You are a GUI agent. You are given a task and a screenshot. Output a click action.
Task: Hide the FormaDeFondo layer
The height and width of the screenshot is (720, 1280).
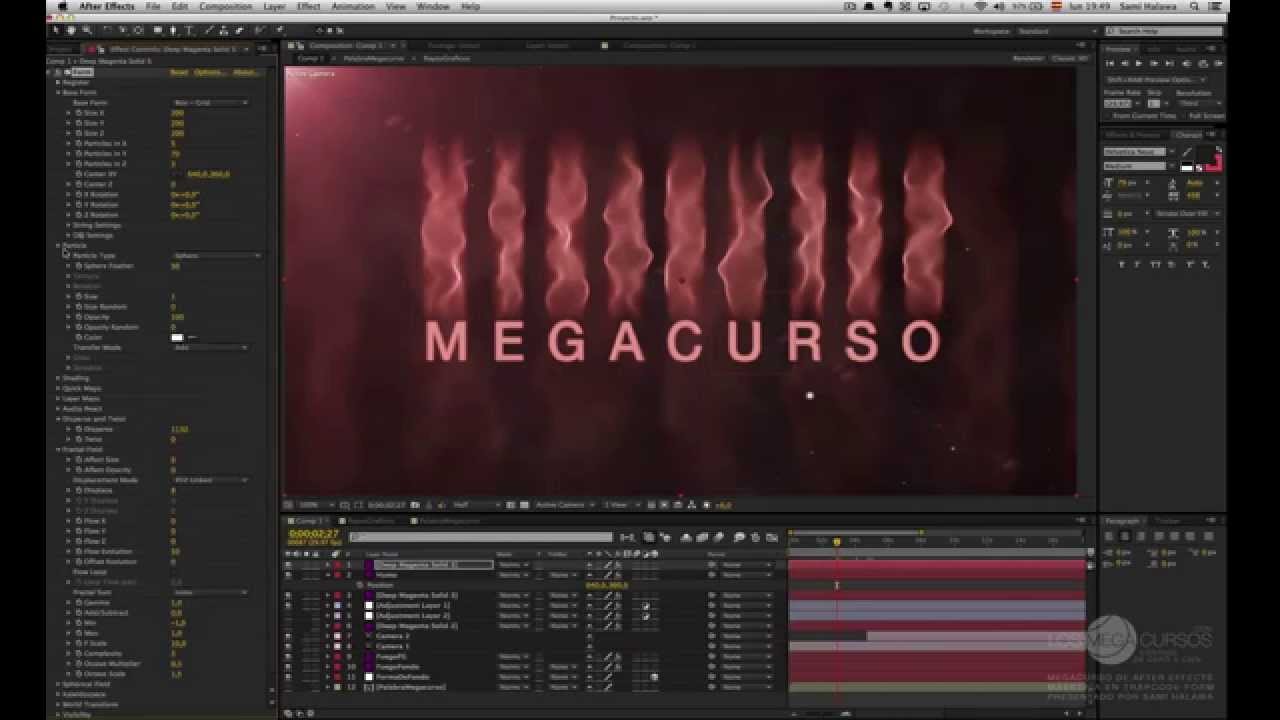coord(288,677)
